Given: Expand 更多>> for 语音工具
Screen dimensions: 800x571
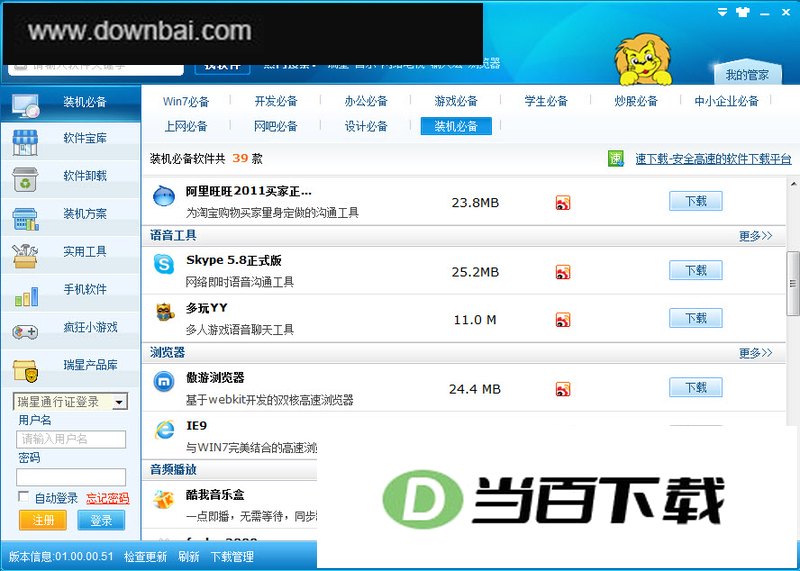Looking at the screenshot, I should coord(755,236).
